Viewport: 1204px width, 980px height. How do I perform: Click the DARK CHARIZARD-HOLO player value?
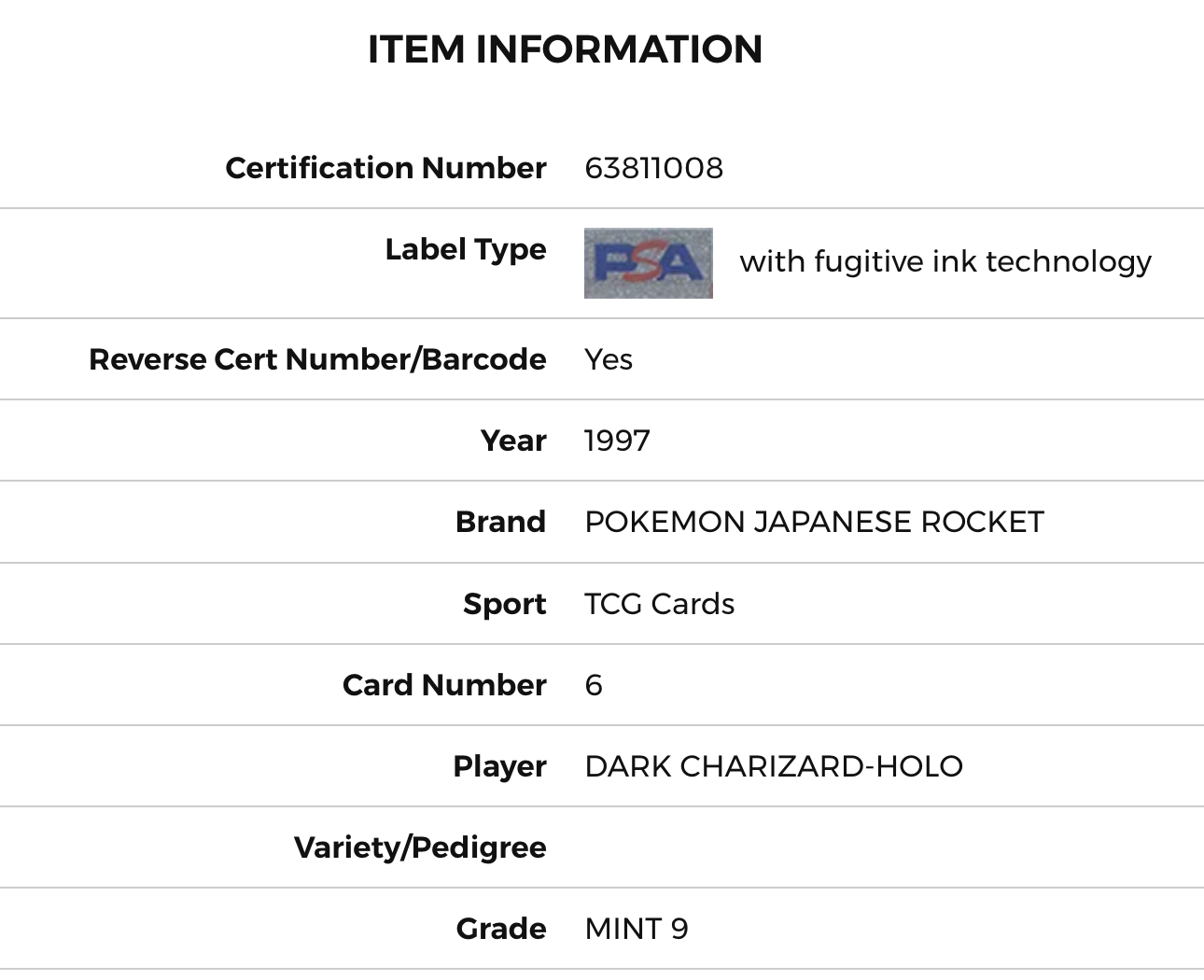(774, 766)
